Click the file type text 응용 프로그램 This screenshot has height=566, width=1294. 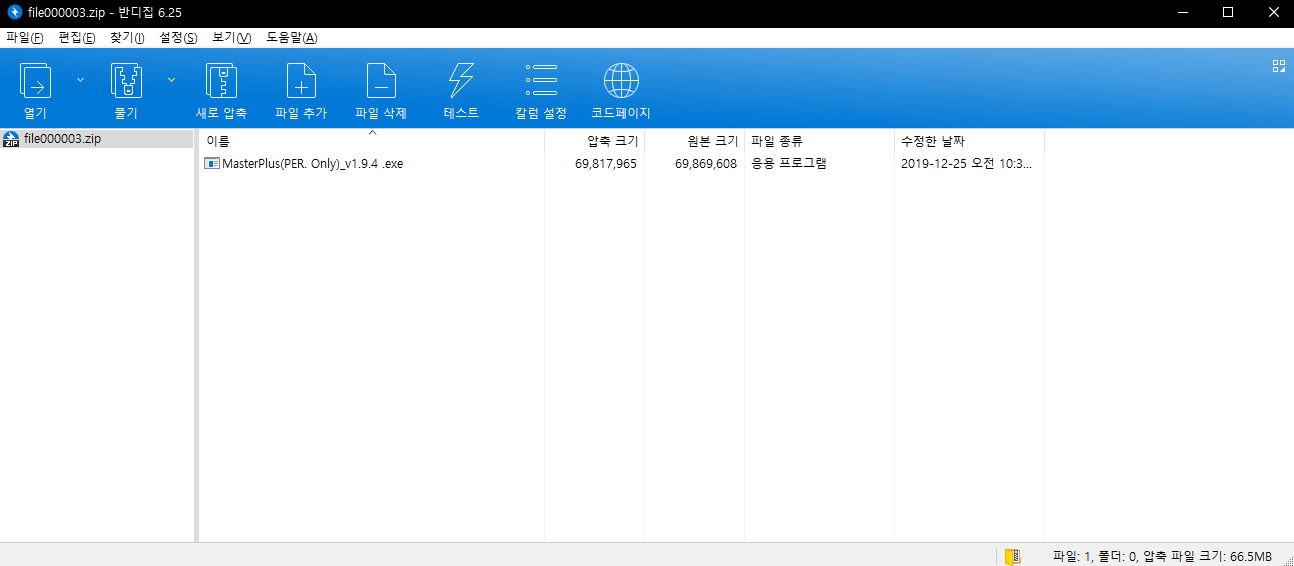coord(789,164)
